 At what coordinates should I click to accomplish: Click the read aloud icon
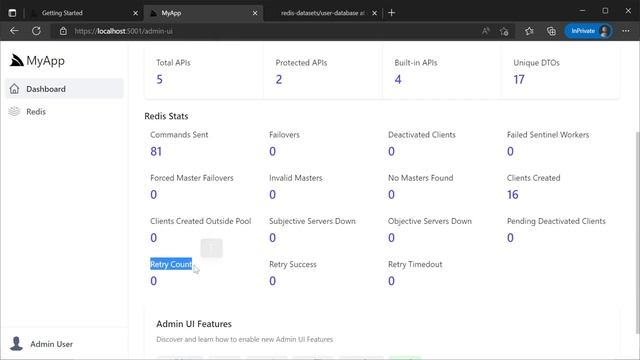pyautogui.click(x=485, y=31)
